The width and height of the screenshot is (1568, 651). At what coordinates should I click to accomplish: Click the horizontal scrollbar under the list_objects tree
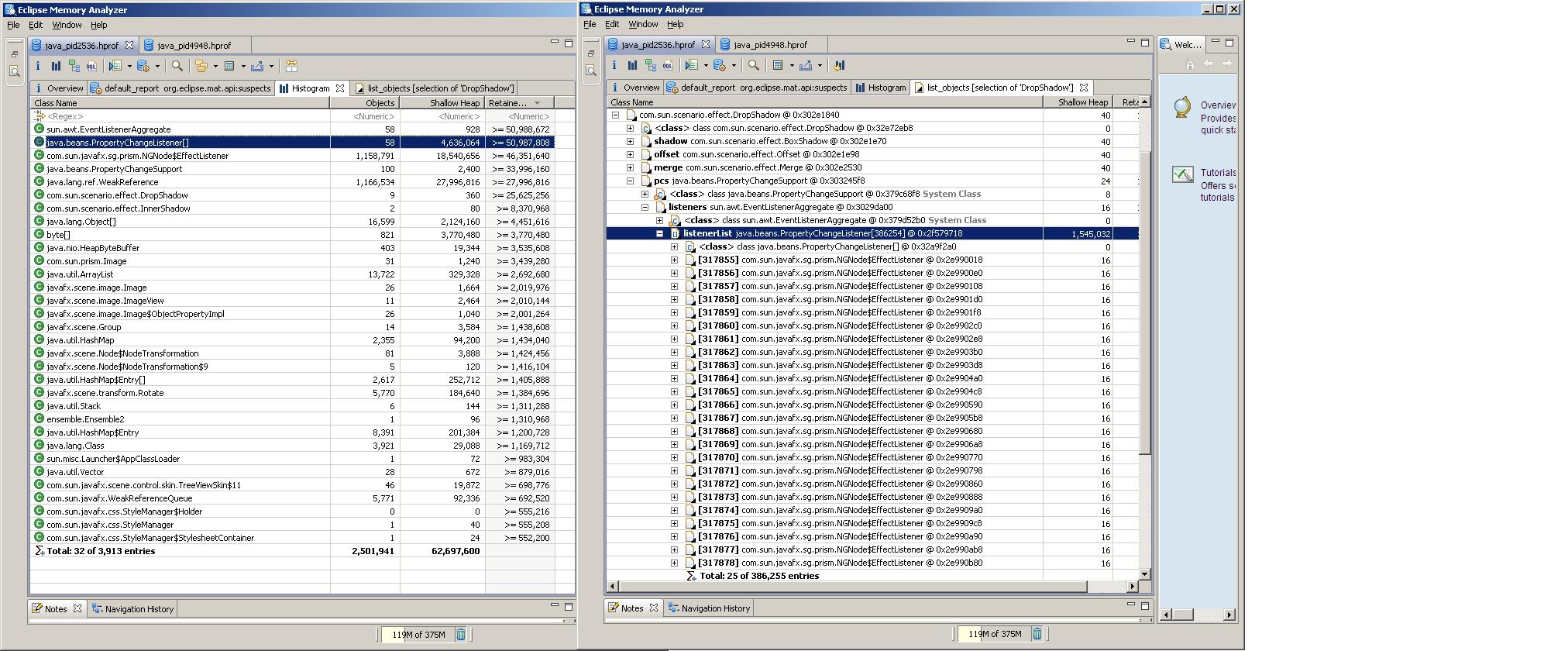point(852,587)
